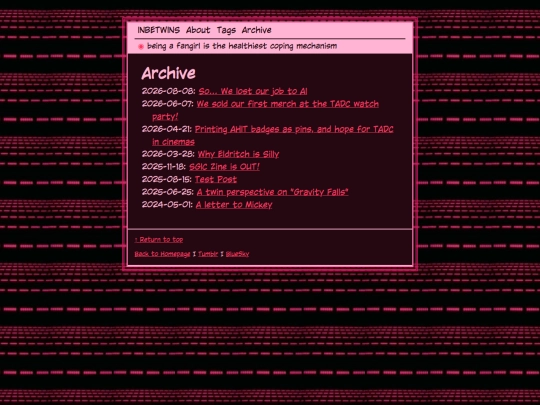Click the date text 2024-05-01
The height and width of the screenshot is (405, 540).
pos(167,205)
